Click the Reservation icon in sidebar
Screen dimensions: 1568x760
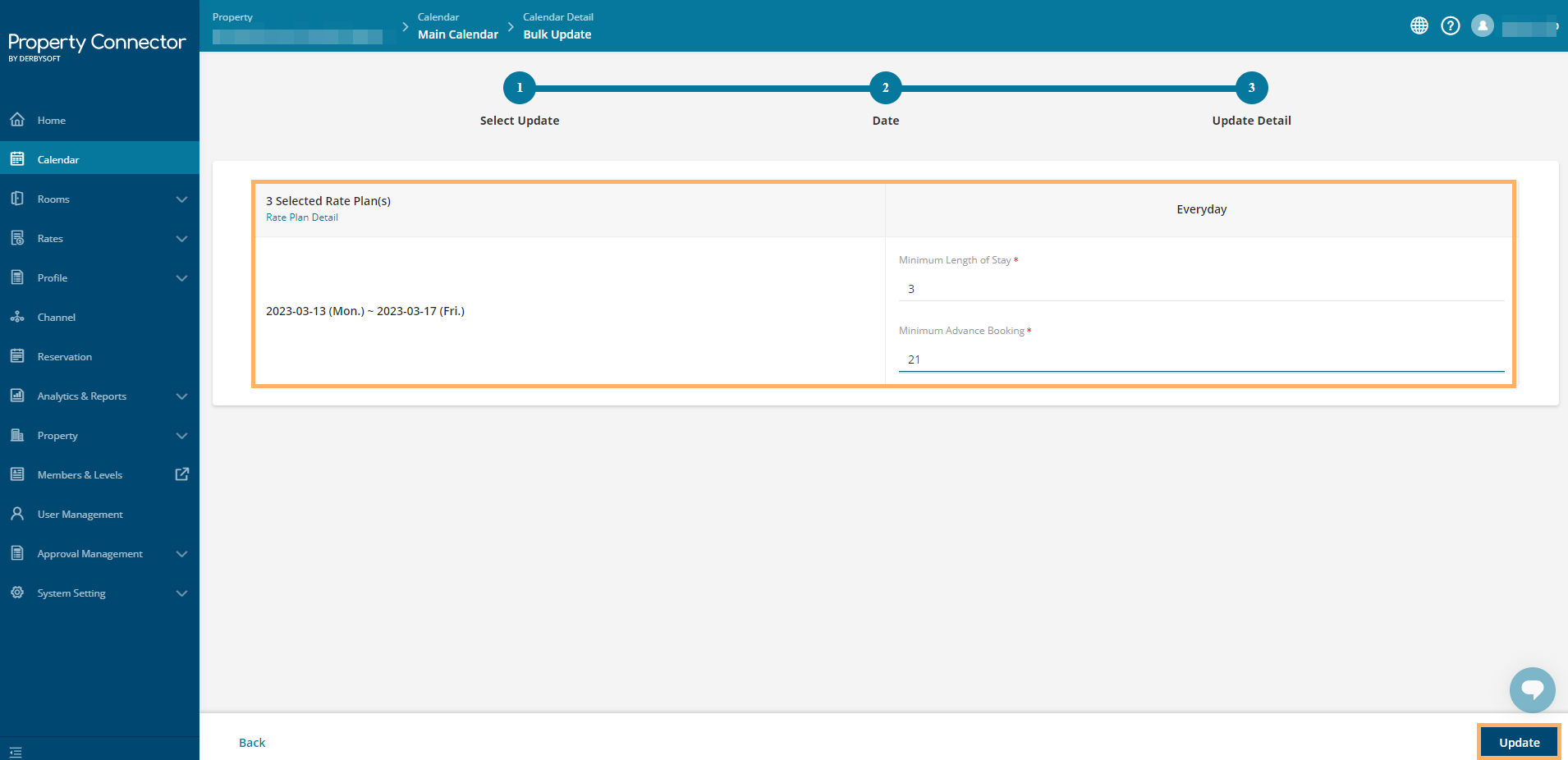click(17, 356)
